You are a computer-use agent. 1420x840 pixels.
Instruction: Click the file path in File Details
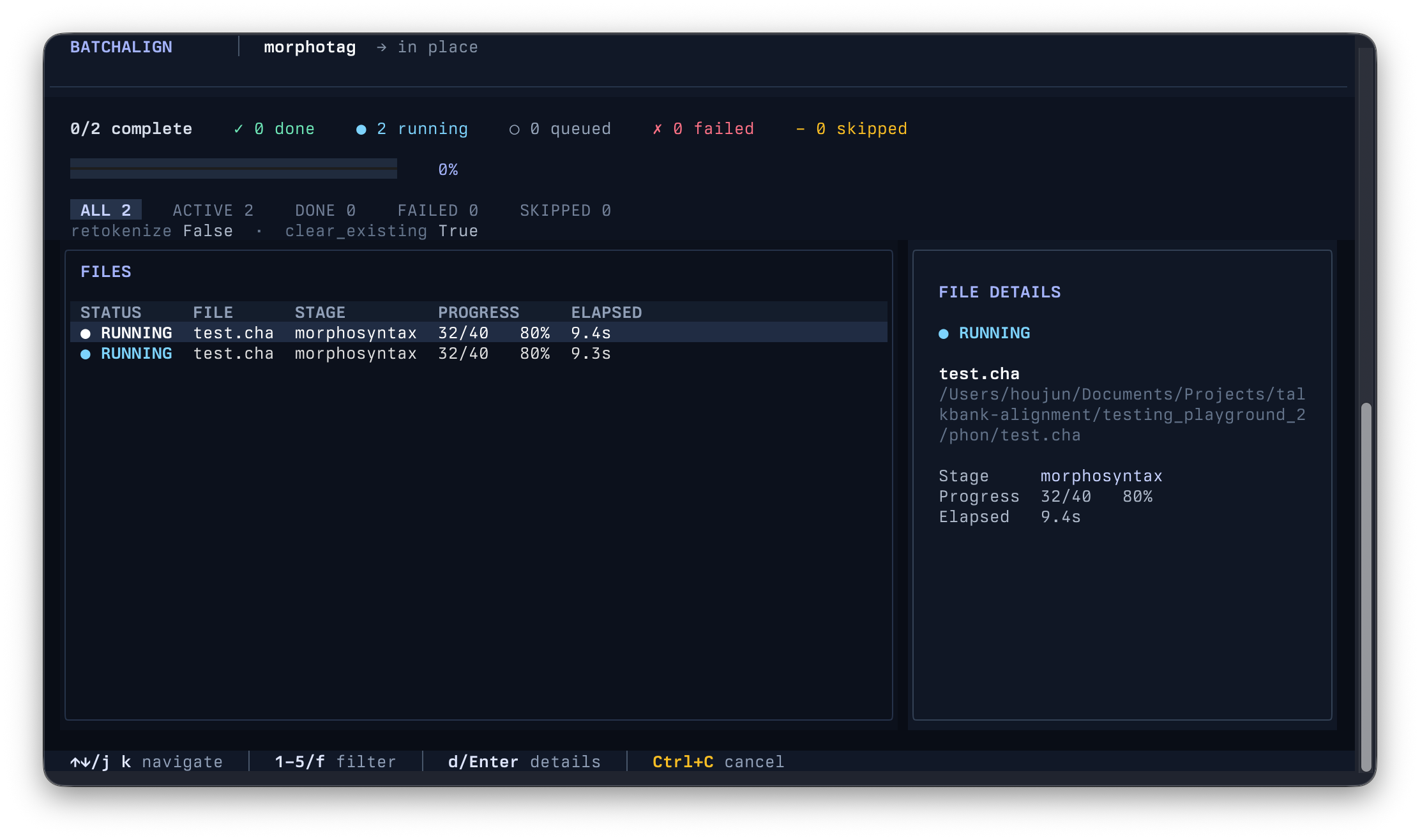(1122, 414)
